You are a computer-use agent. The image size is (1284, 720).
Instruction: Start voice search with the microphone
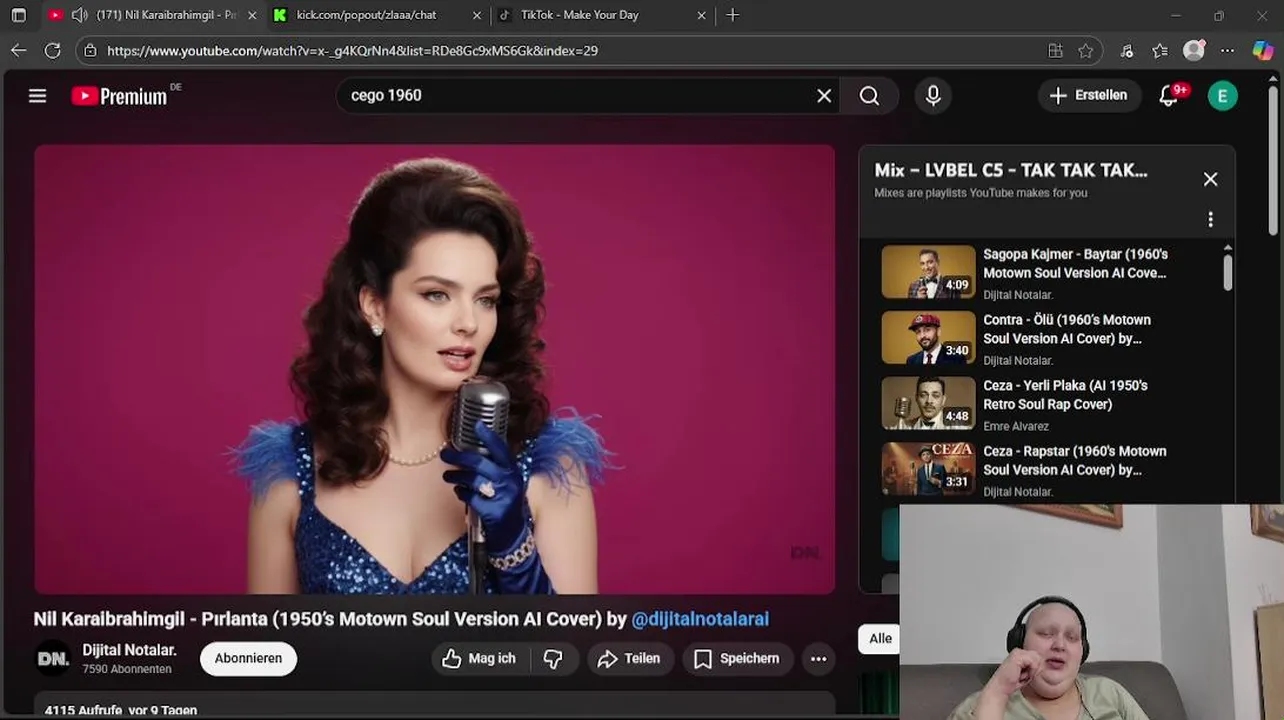[933, 95]
